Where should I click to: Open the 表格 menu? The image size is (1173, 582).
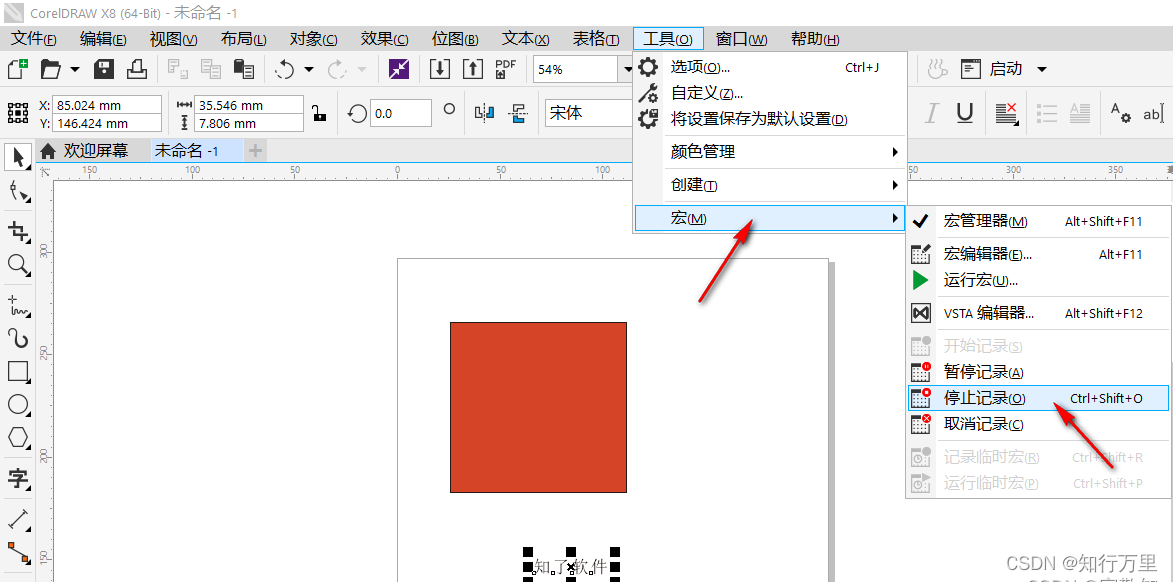[595, 39]
